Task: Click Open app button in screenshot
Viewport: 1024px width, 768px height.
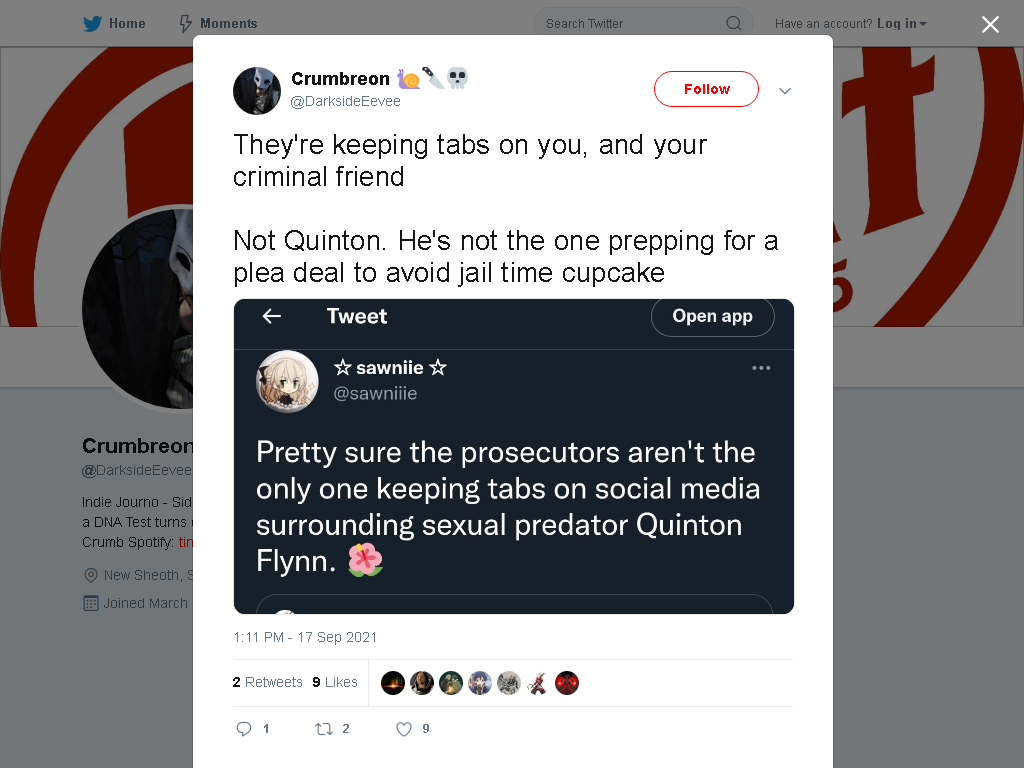Action: pyautogui.click(x=712, y=316)
